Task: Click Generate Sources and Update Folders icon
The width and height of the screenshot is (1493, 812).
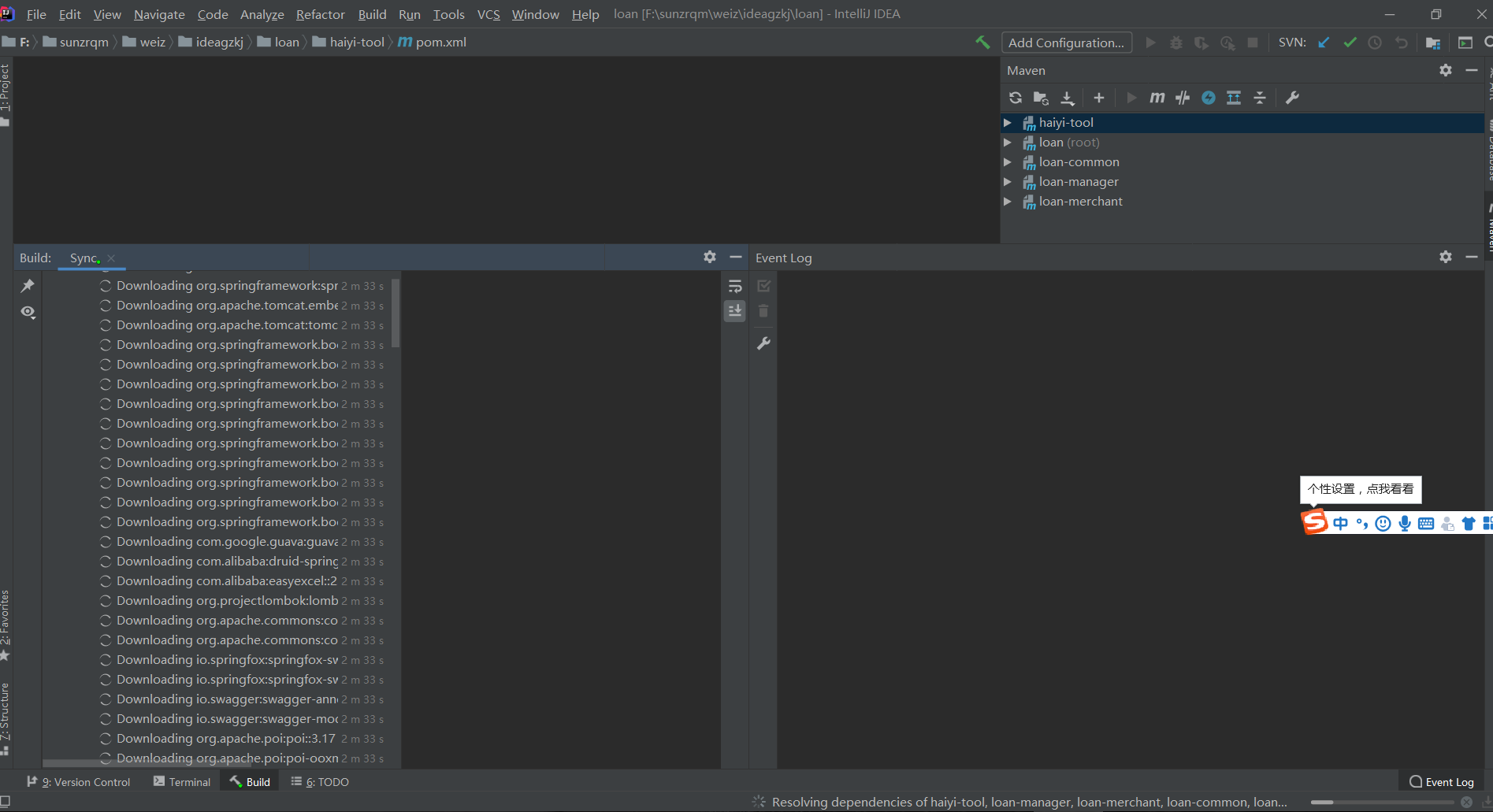Action: point(1041,98)
